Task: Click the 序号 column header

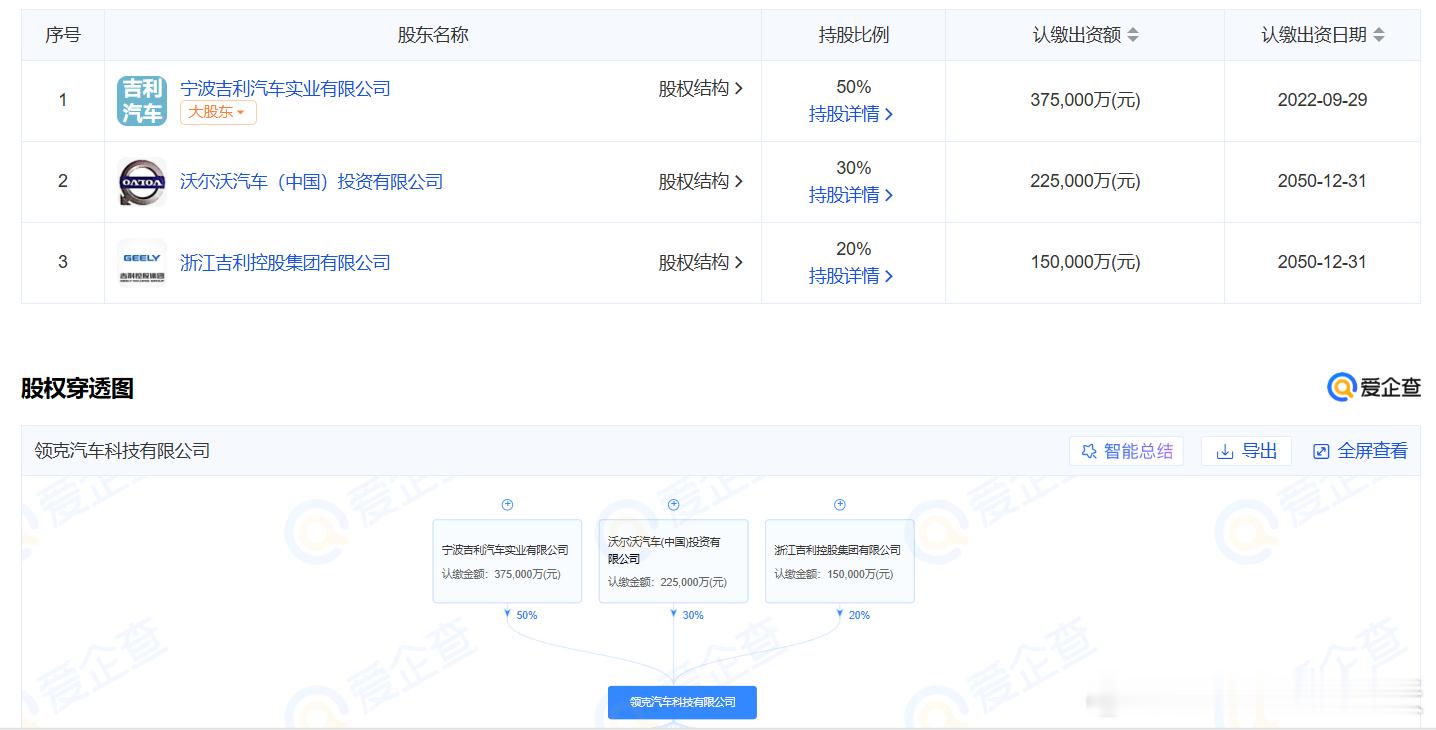Action: point(63,35)
